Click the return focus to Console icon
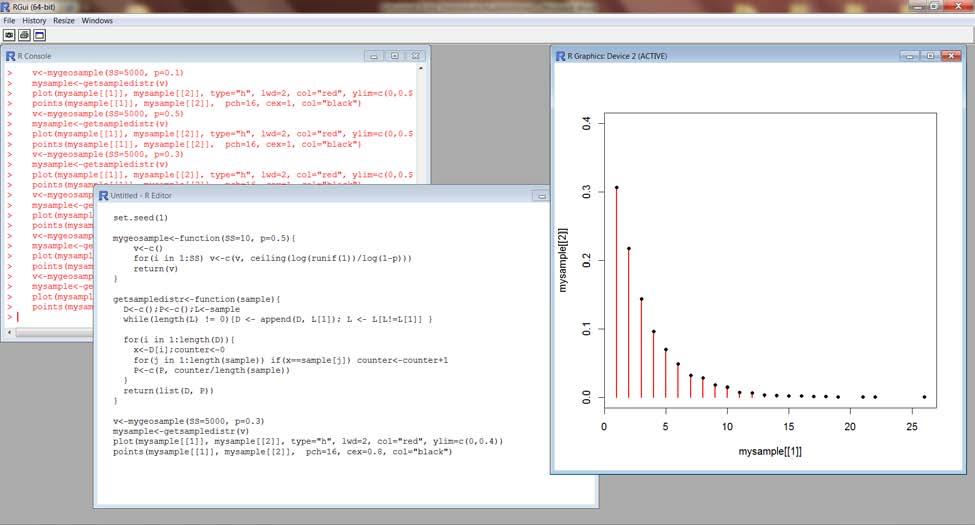Viewport: 975px width, 525px height. click(x=39, y=35)
